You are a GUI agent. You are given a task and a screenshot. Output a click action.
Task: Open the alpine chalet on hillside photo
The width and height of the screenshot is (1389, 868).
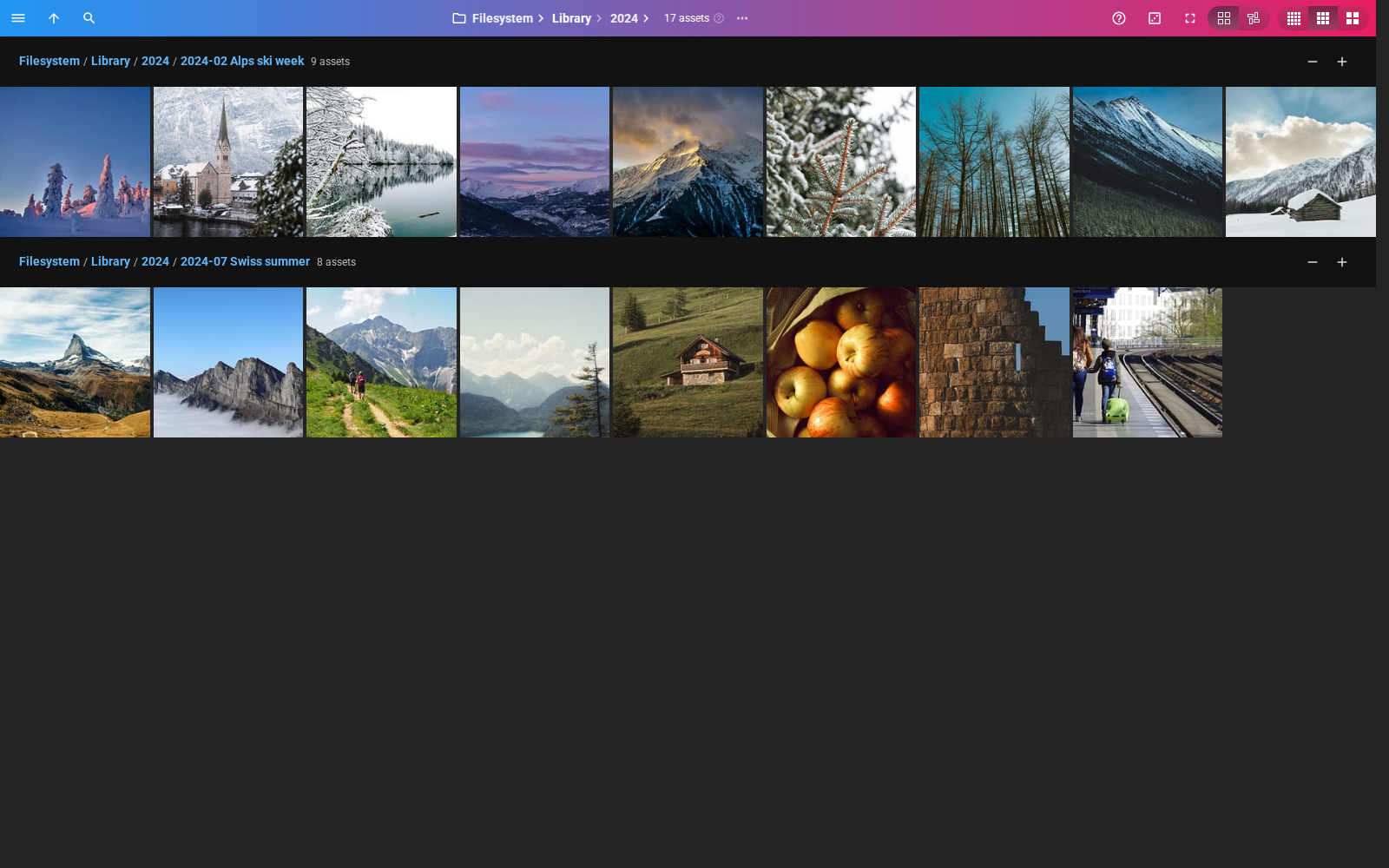[x=688, y=362]
